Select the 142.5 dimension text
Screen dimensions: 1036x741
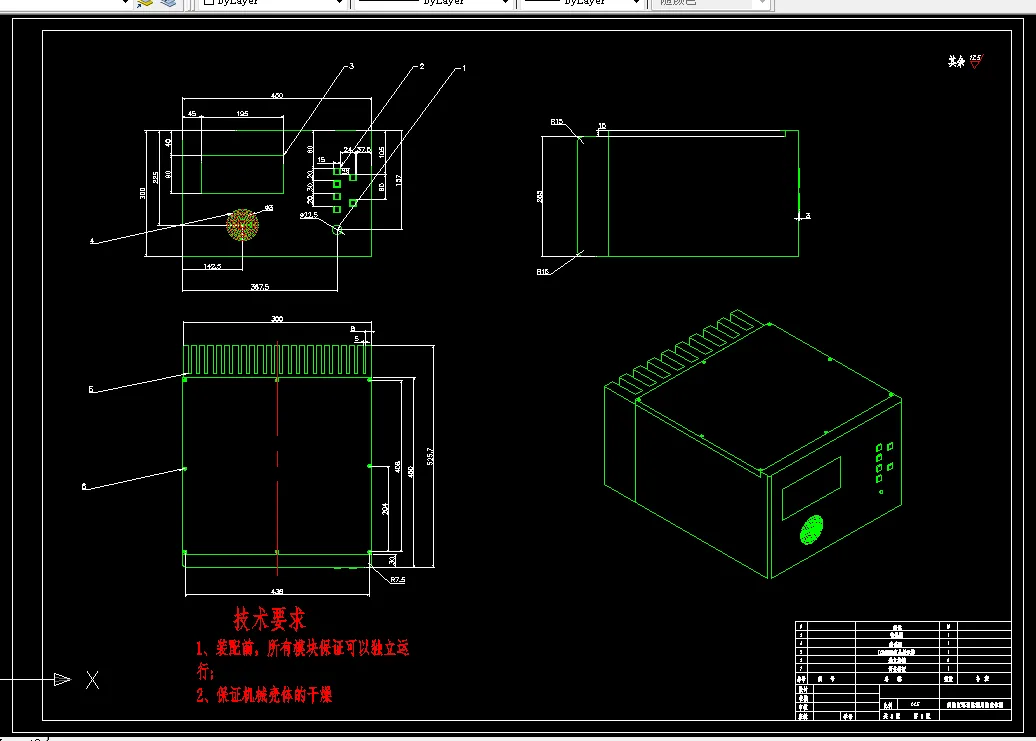tap(212, 266)
